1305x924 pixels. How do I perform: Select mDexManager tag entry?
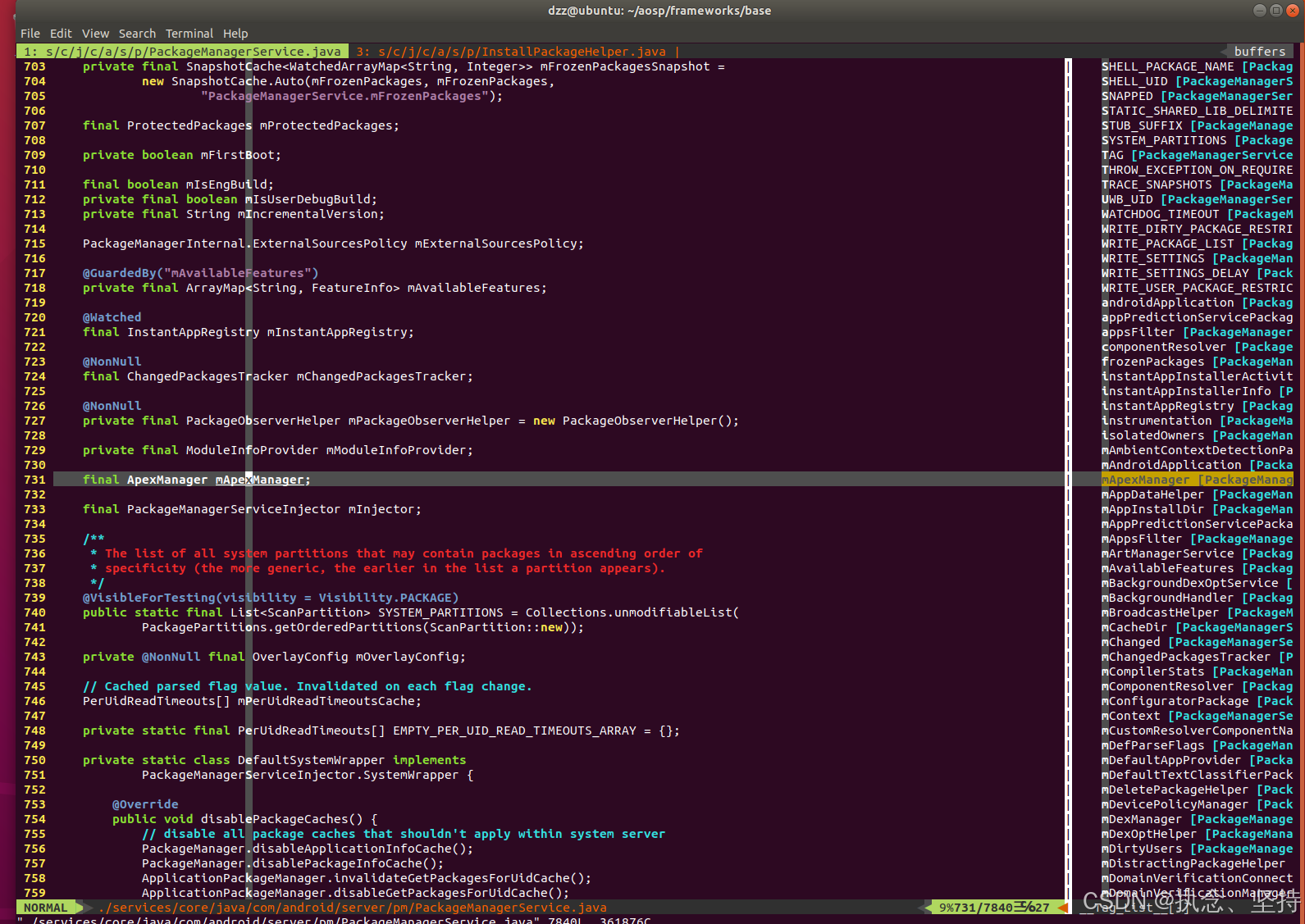(1197, 819)
